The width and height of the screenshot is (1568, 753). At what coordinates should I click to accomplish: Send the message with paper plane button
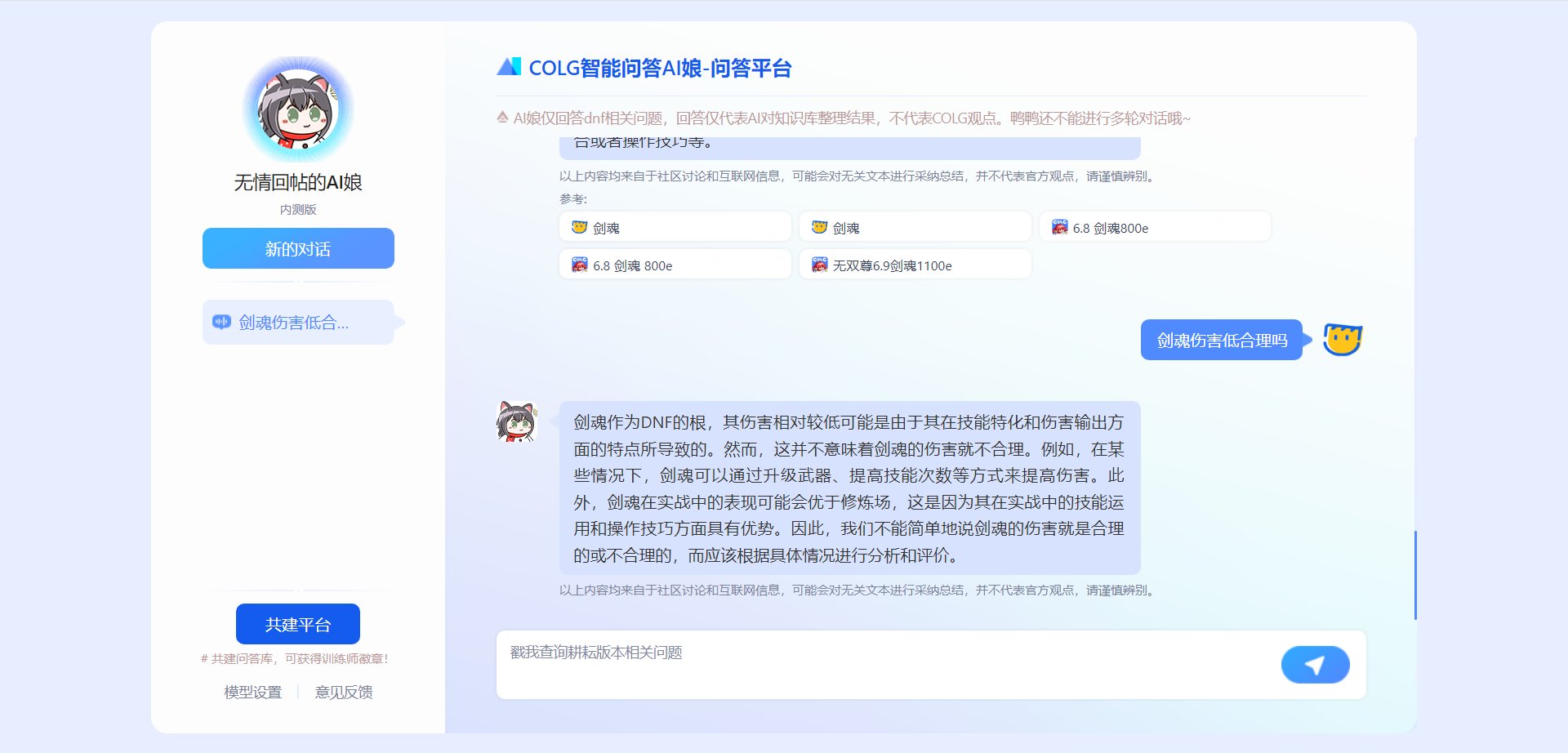point(1315,665)
